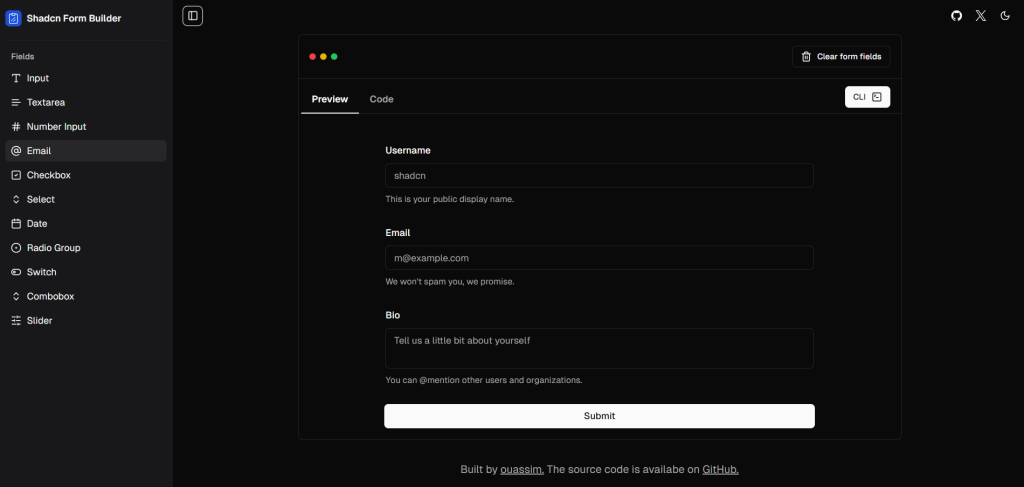
Task: Click the red window dot
Action: click(313, 57)
